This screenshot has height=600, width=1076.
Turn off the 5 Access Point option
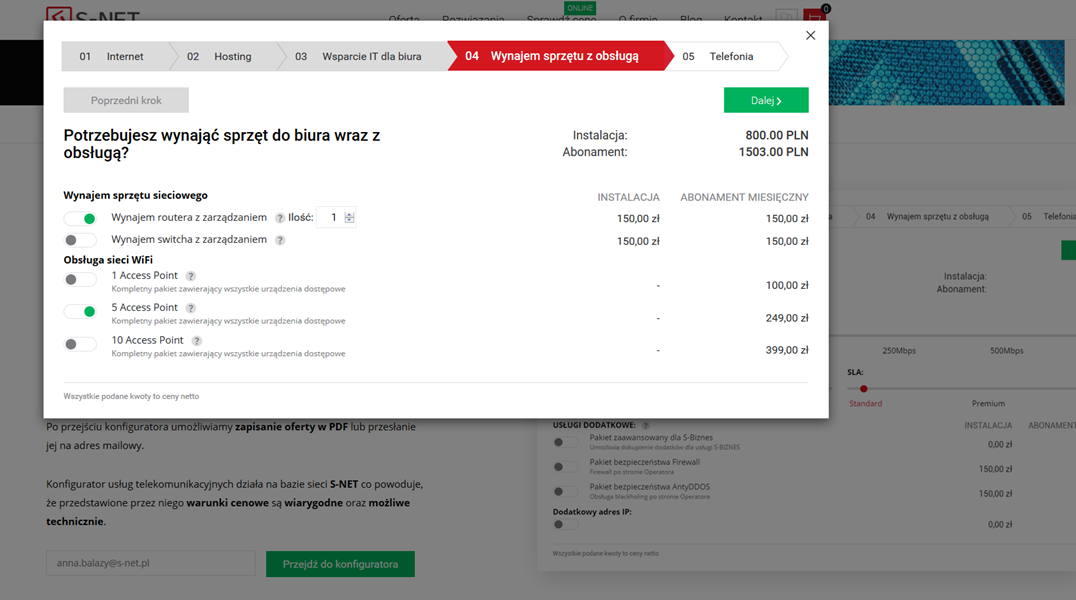click(80, 312)
